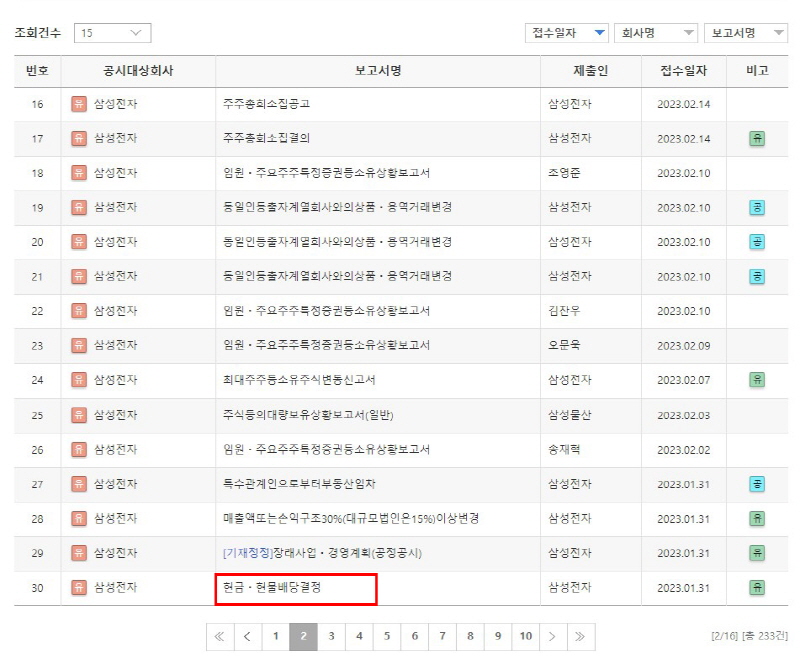The image size is (800, 661).
Task: Click blue 공 remark badge in row 27
Action: (757, 484)
